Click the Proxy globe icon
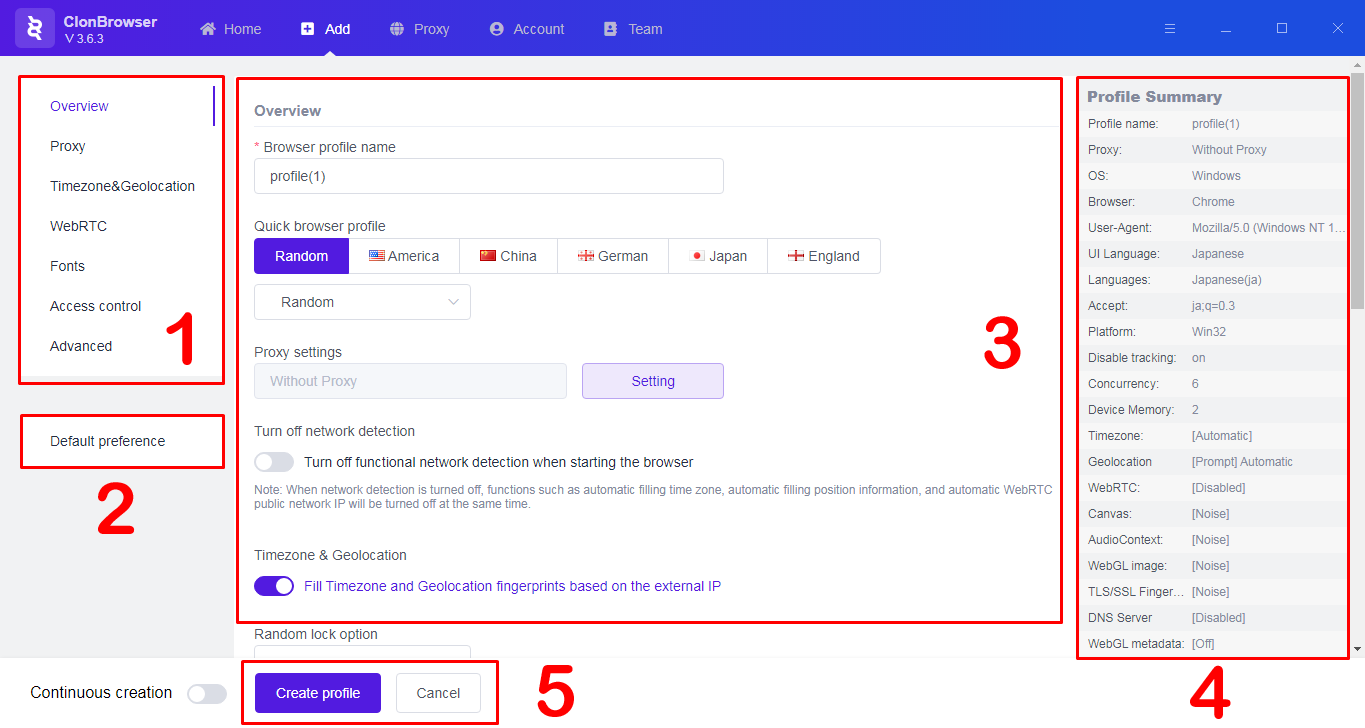Screen dimensions: 1365x728 397,29
